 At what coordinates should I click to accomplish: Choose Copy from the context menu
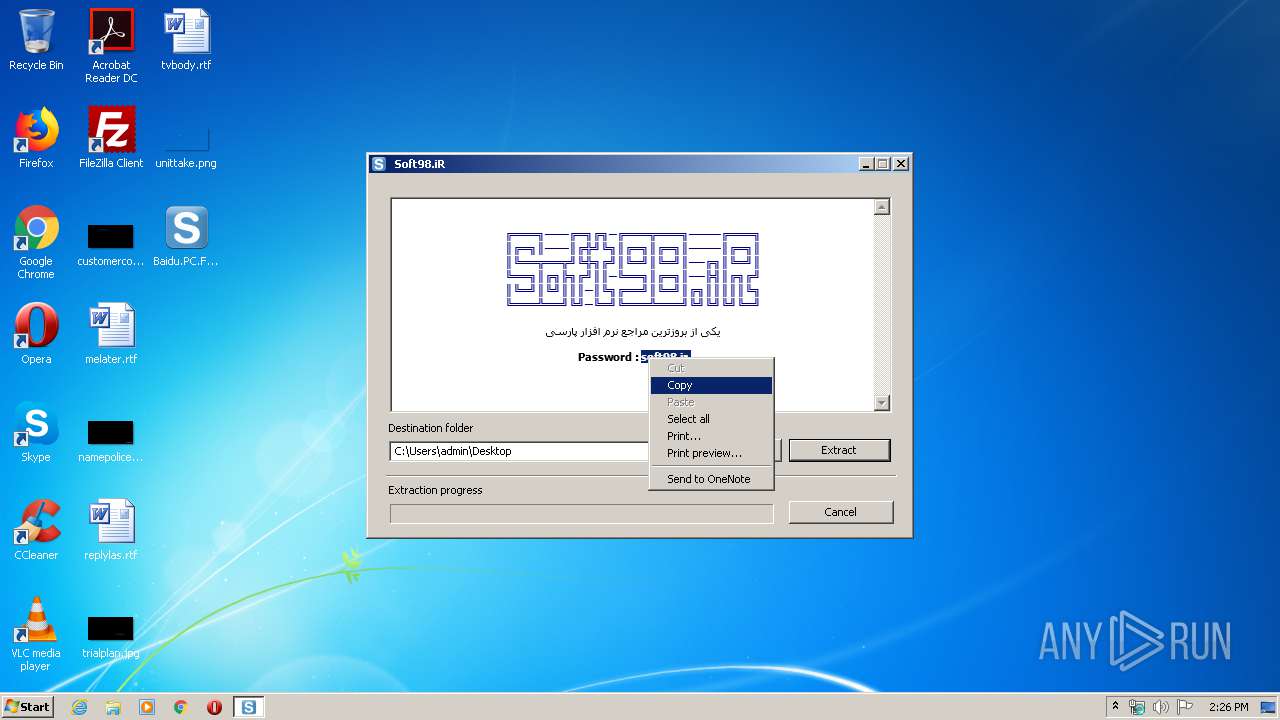point(711,385)
